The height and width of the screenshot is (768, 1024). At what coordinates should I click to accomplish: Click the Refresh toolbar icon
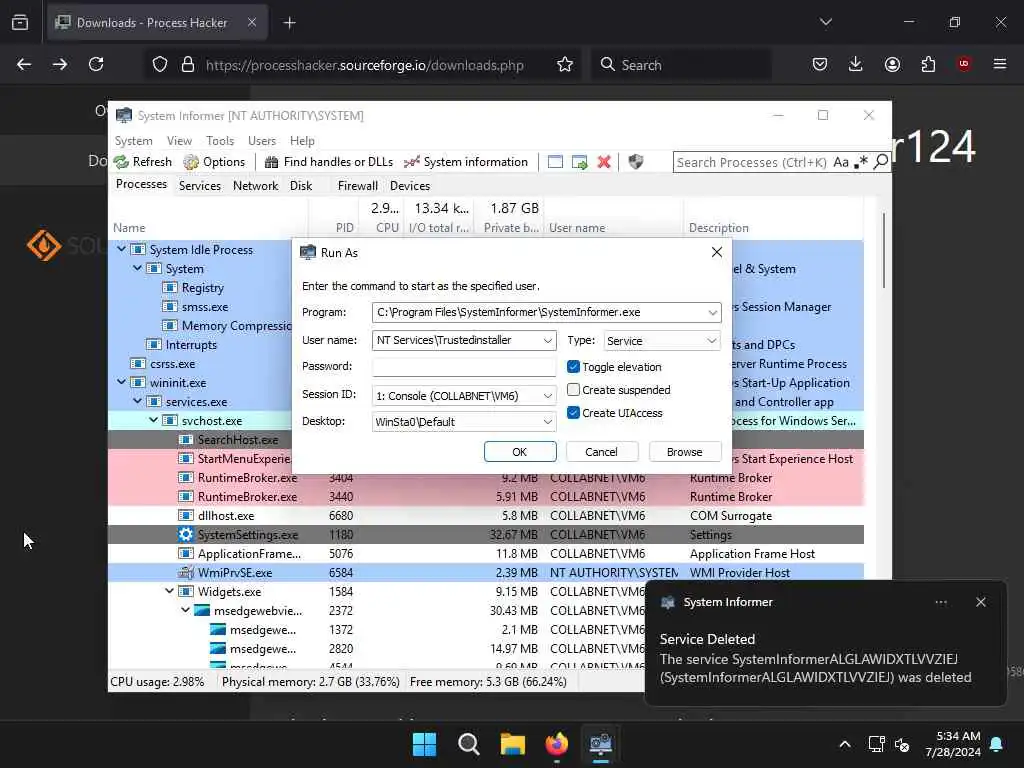point(121,162)
